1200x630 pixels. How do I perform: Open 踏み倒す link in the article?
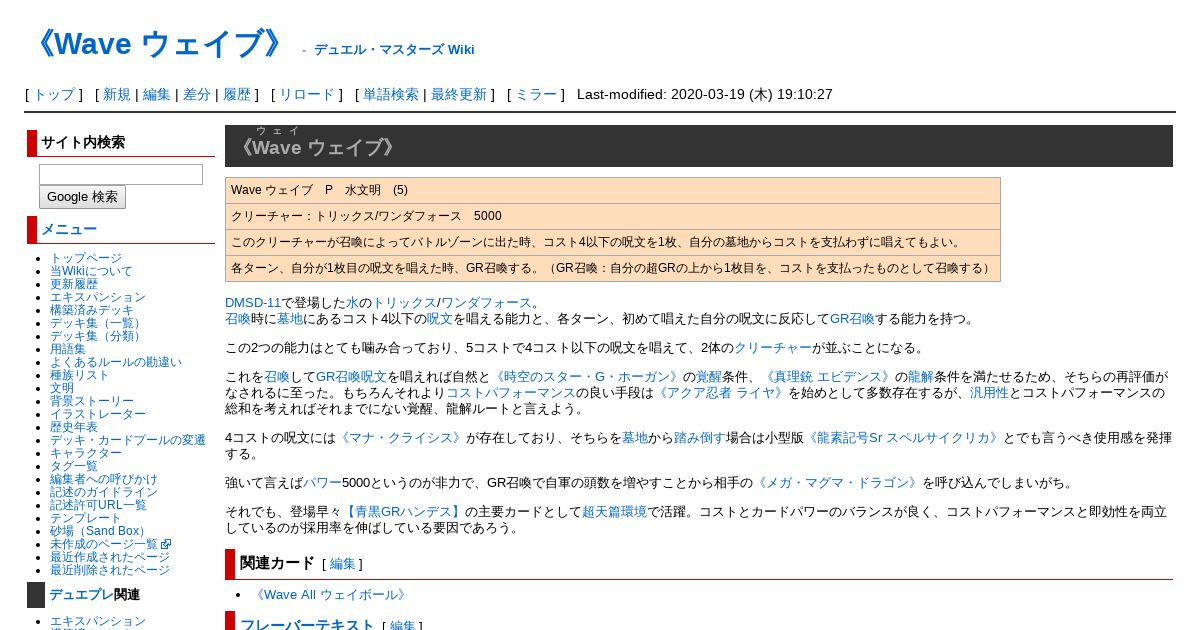(x=701, y=438)
